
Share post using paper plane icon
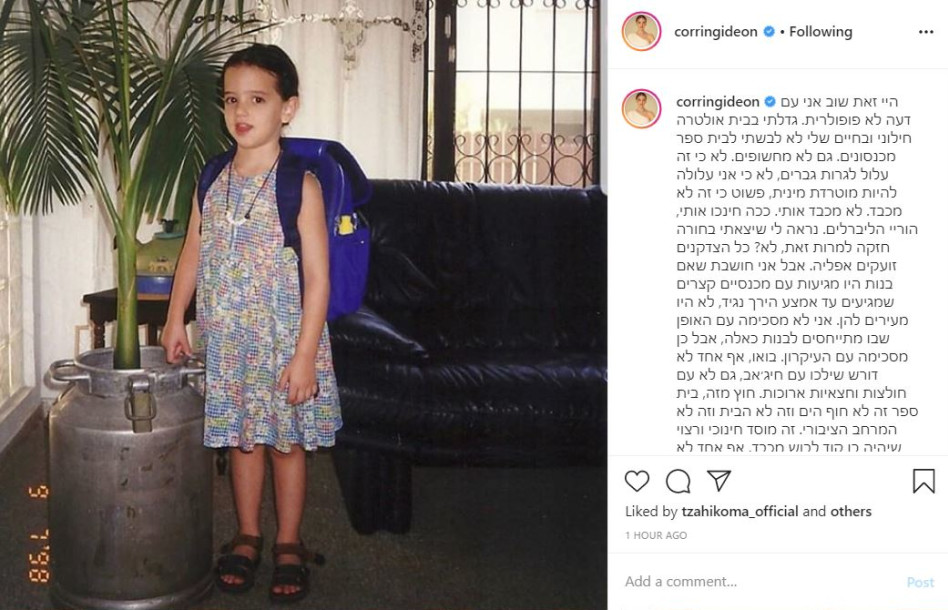719,481
